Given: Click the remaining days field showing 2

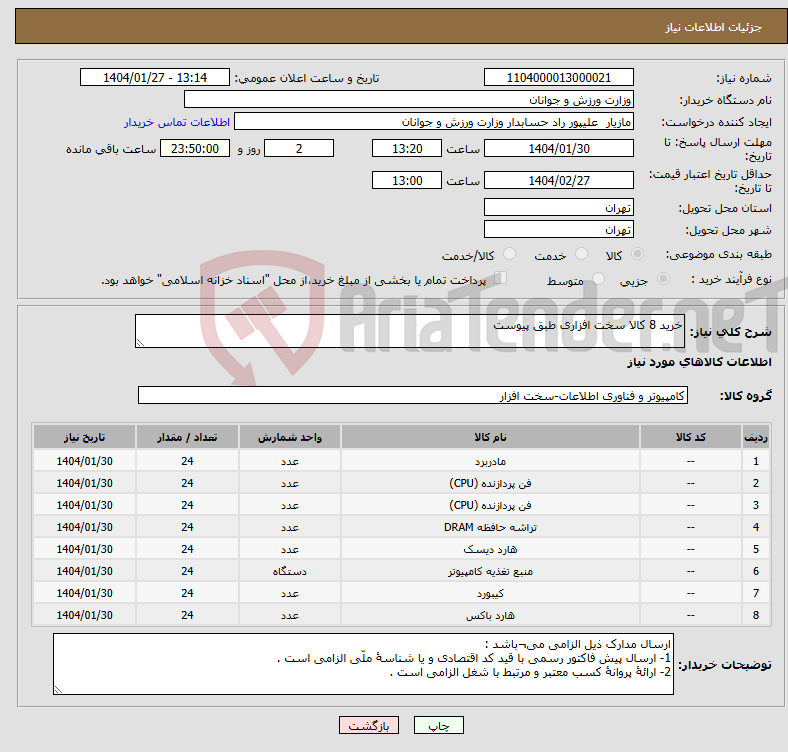Looking at the screenshot, I should coord(299,148).
